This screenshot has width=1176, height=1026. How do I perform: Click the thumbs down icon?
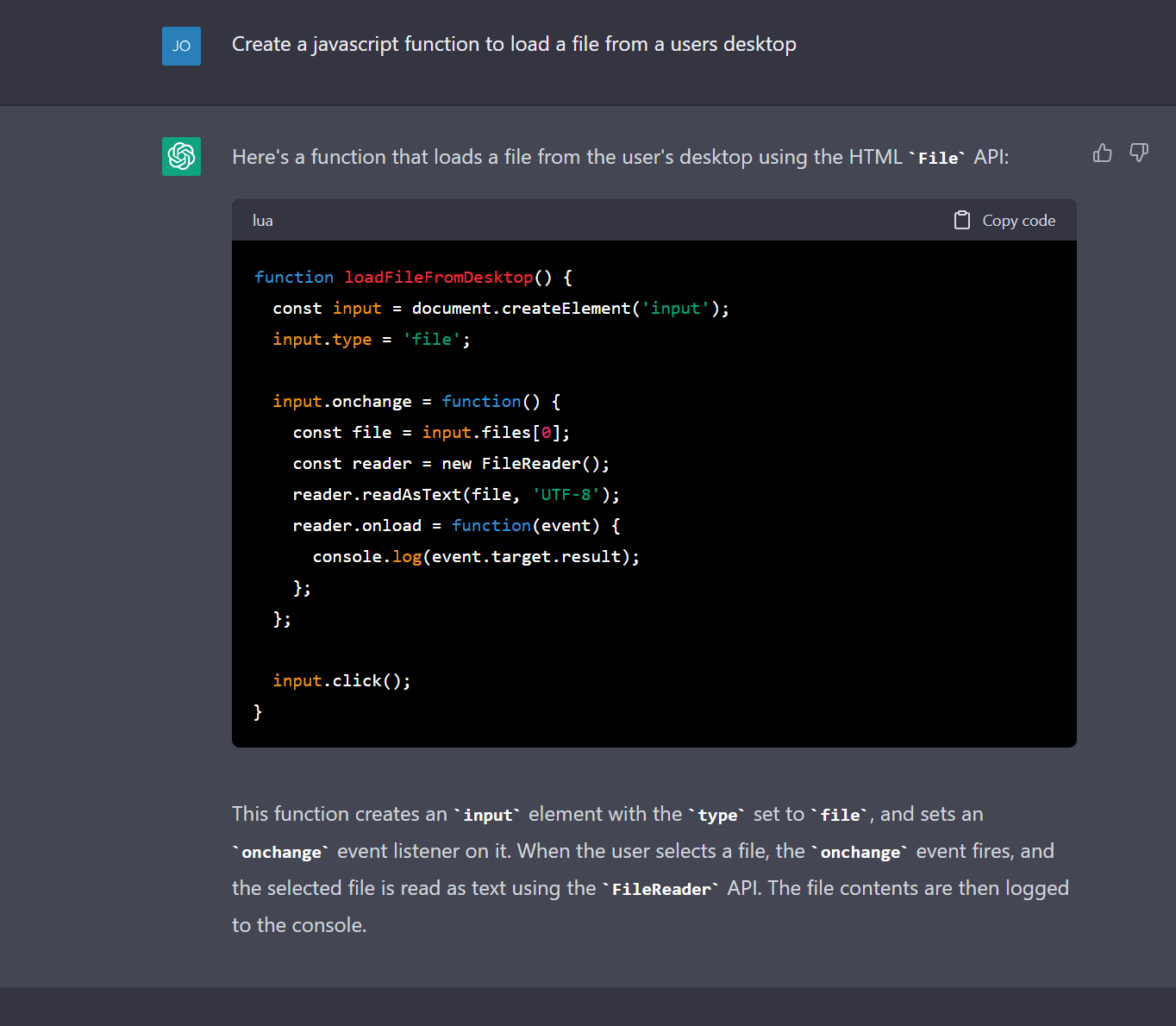[1139, 153]
